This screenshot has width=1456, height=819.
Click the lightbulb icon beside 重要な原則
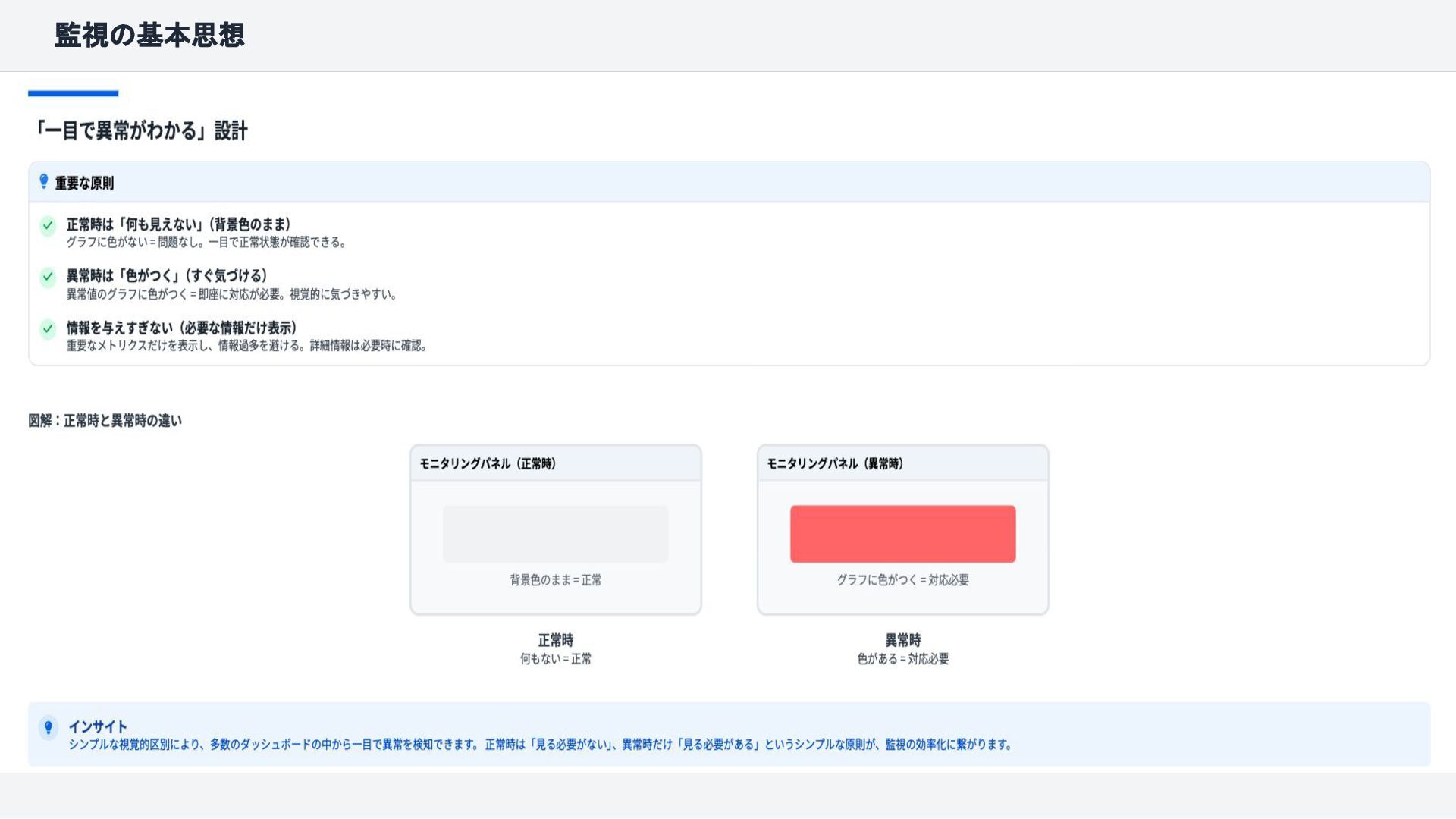(x=44, y=182)
